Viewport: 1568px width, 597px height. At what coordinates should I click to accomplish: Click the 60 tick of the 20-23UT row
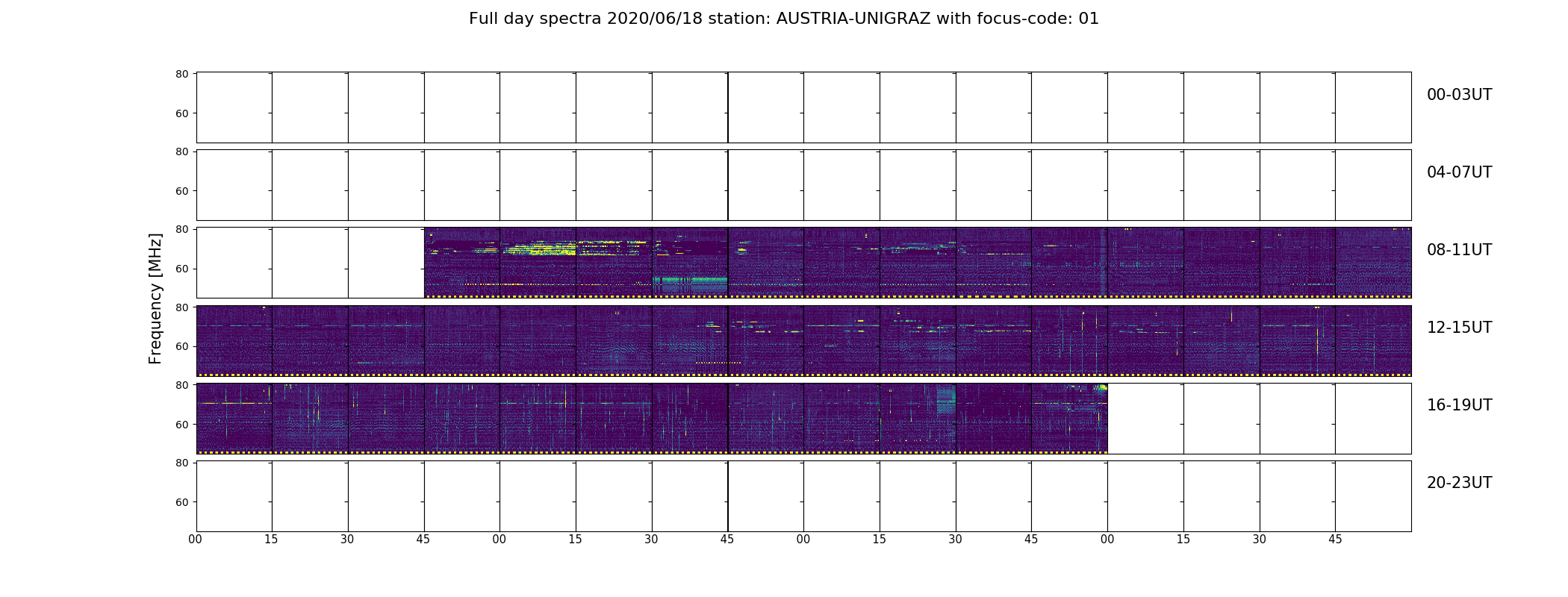(x=181, y=502)
